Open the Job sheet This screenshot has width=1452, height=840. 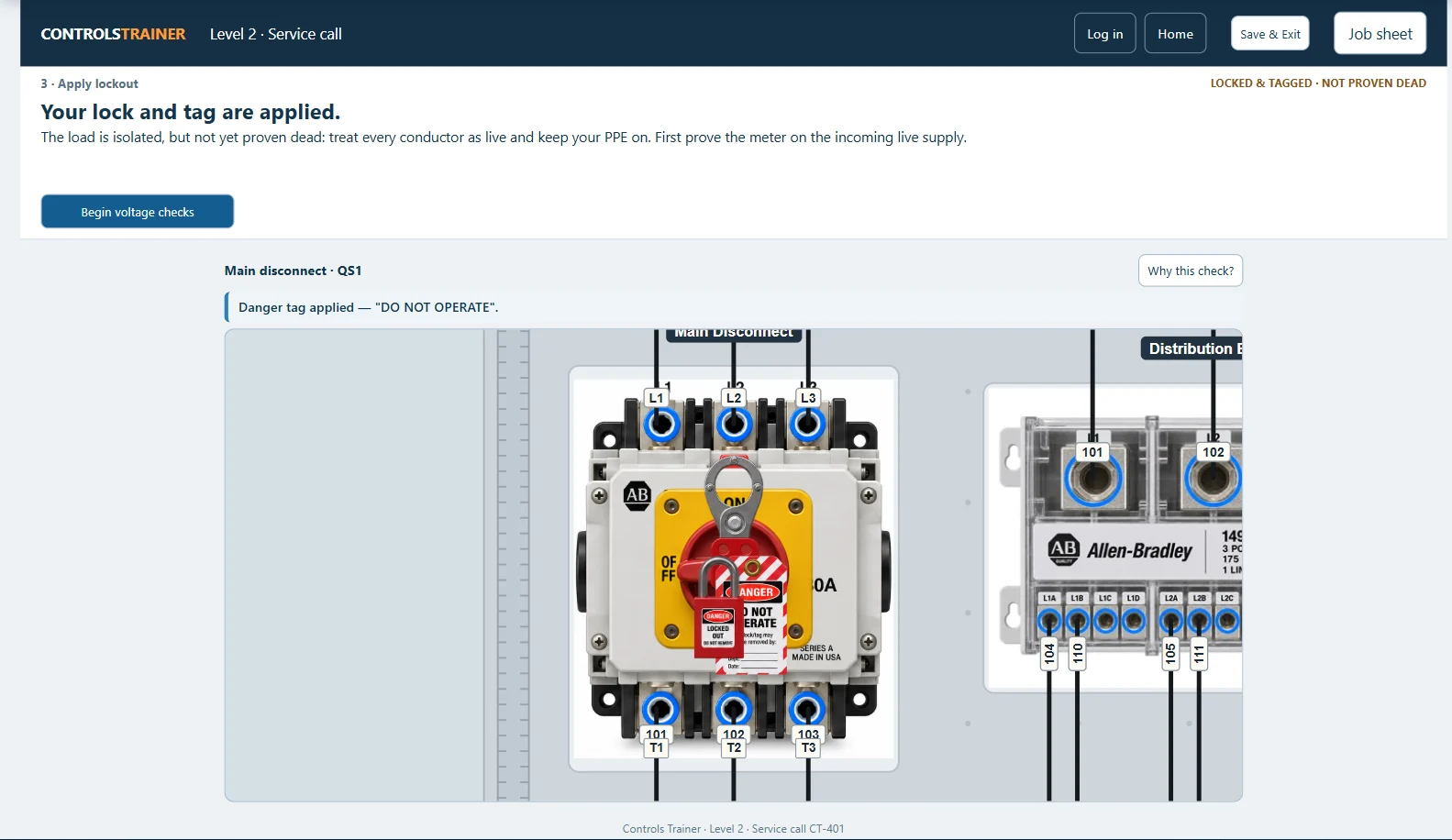pos(1380,34)
